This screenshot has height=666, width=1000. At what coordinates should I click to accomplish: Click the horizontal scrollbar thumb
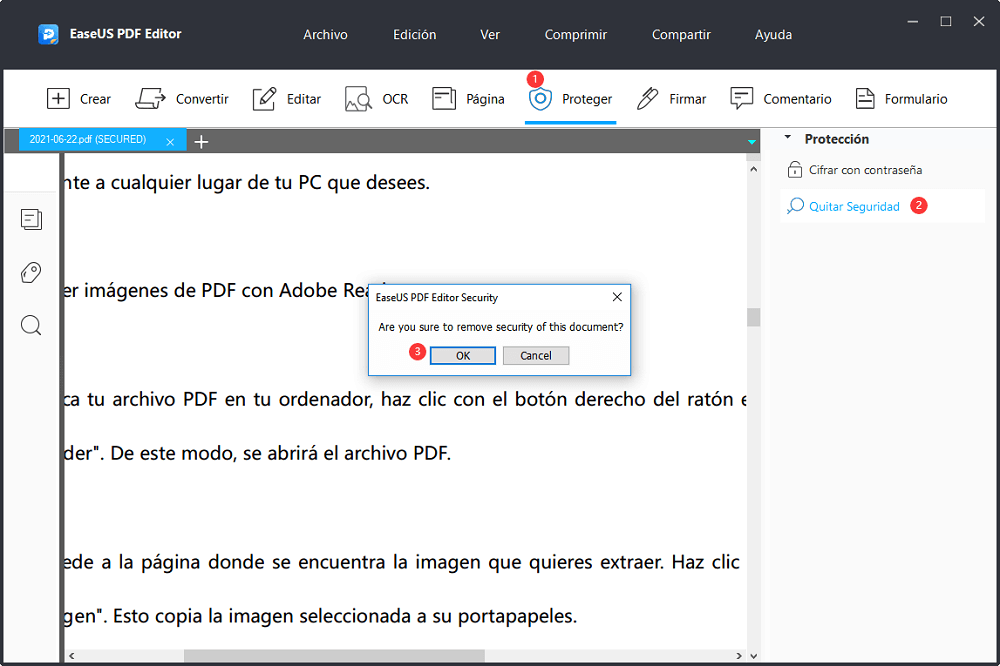pyautogui.click(x=334, y=656)
